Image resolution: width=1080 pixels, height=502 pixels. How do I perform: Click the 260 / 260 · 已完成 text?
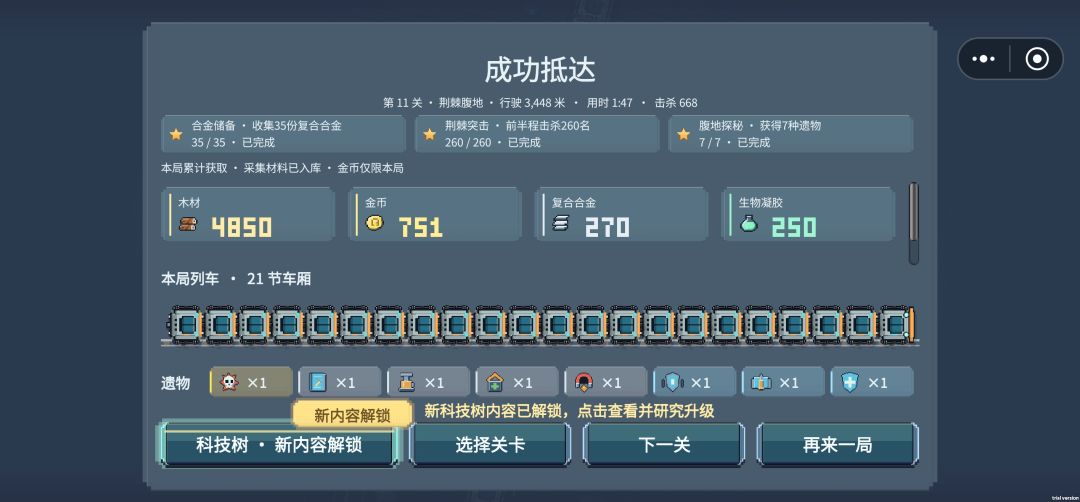pos(492,143)
